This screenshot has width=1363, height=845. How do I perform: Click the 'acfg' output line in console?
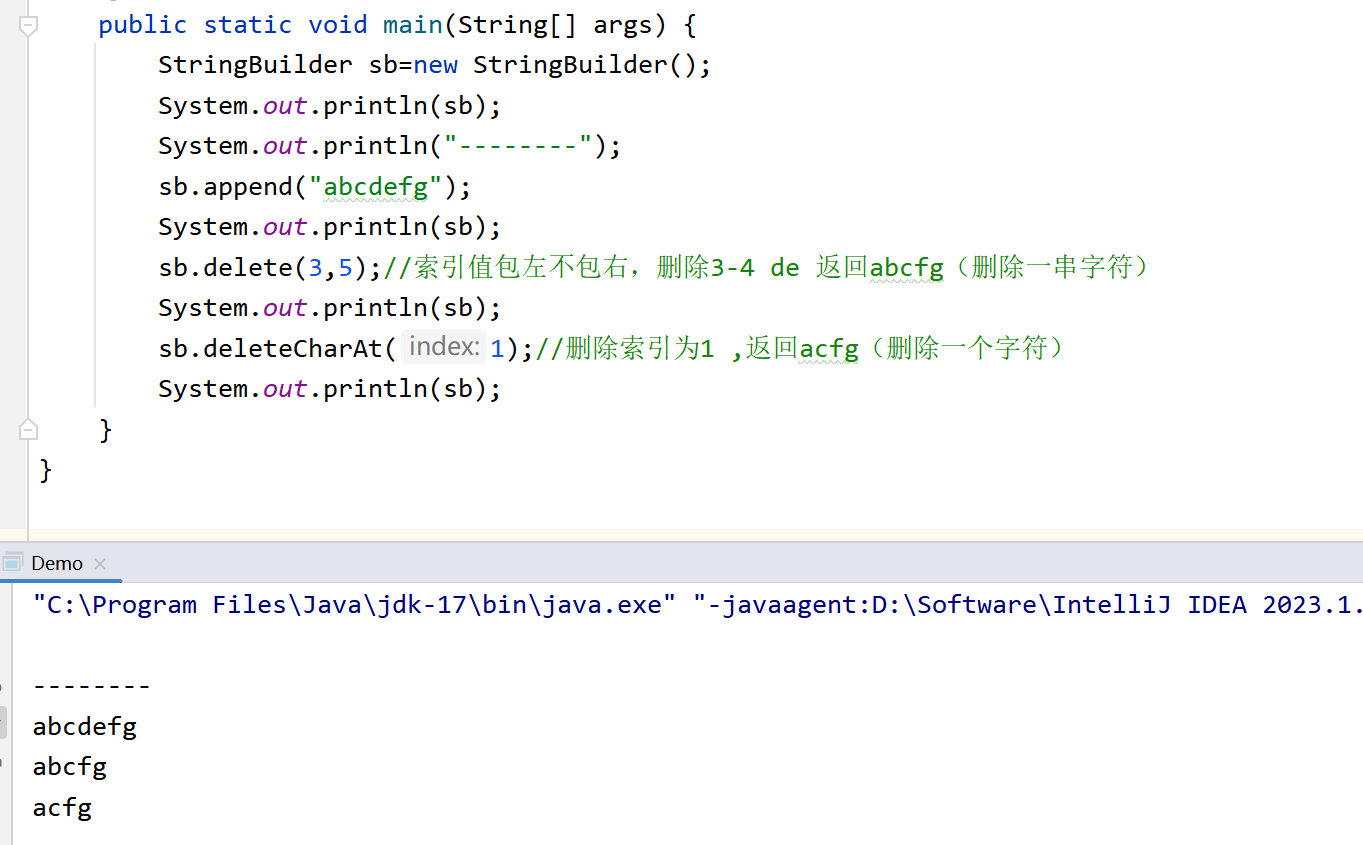pos(62,807)
